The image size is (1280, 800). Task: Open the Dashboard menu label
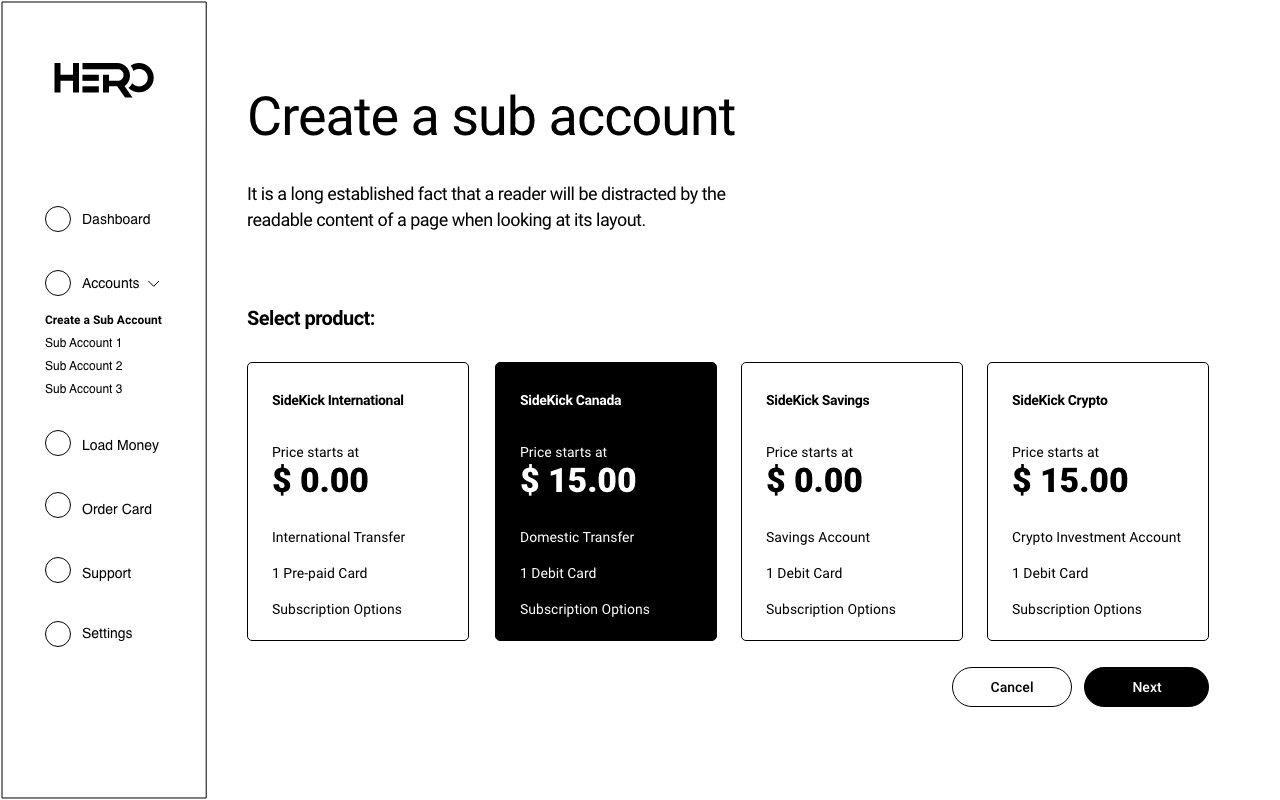116,219
